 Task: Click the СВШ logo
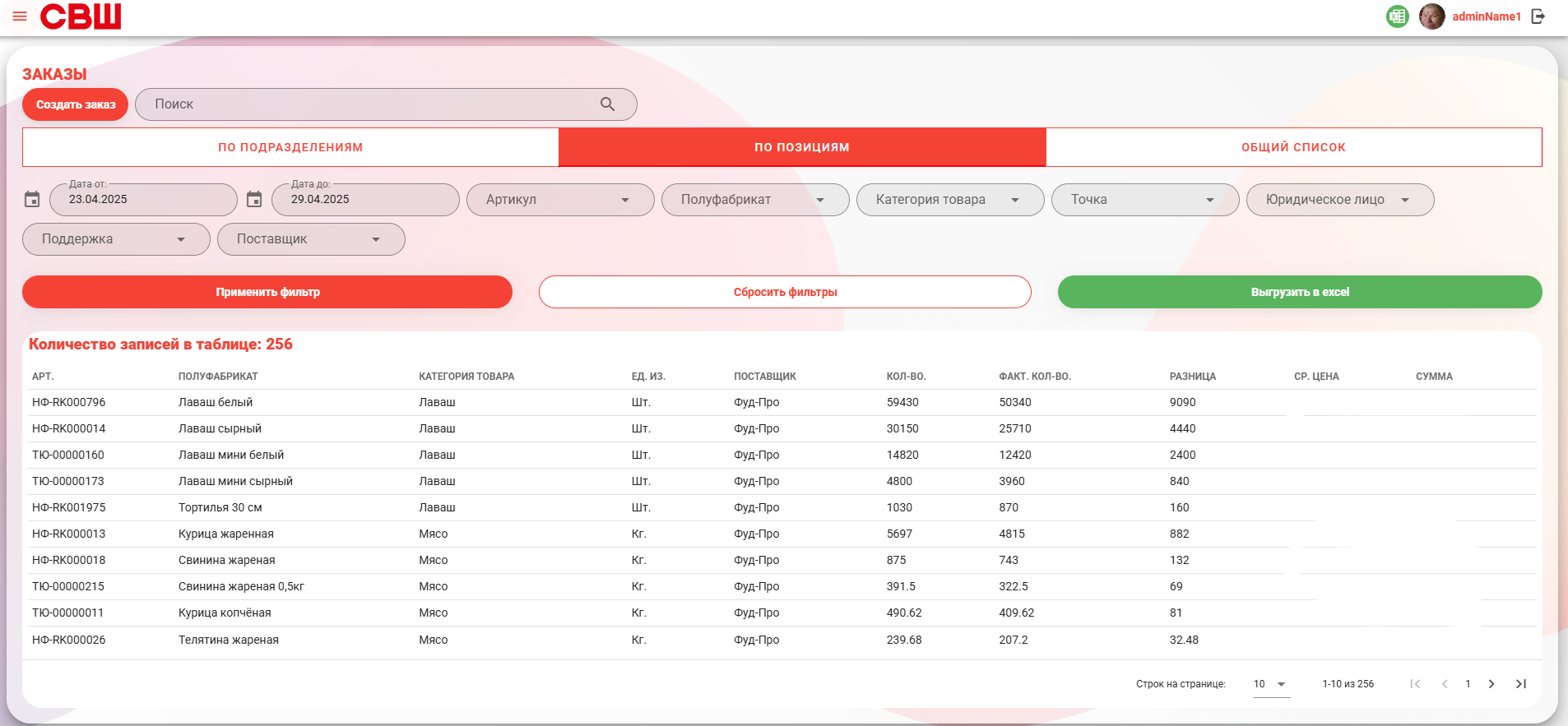point(81,16)
